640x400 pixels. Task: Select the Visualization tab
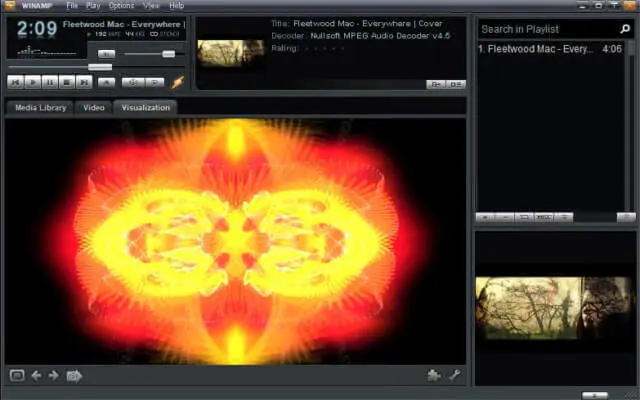pyautogui.click(x=145, y=108)
